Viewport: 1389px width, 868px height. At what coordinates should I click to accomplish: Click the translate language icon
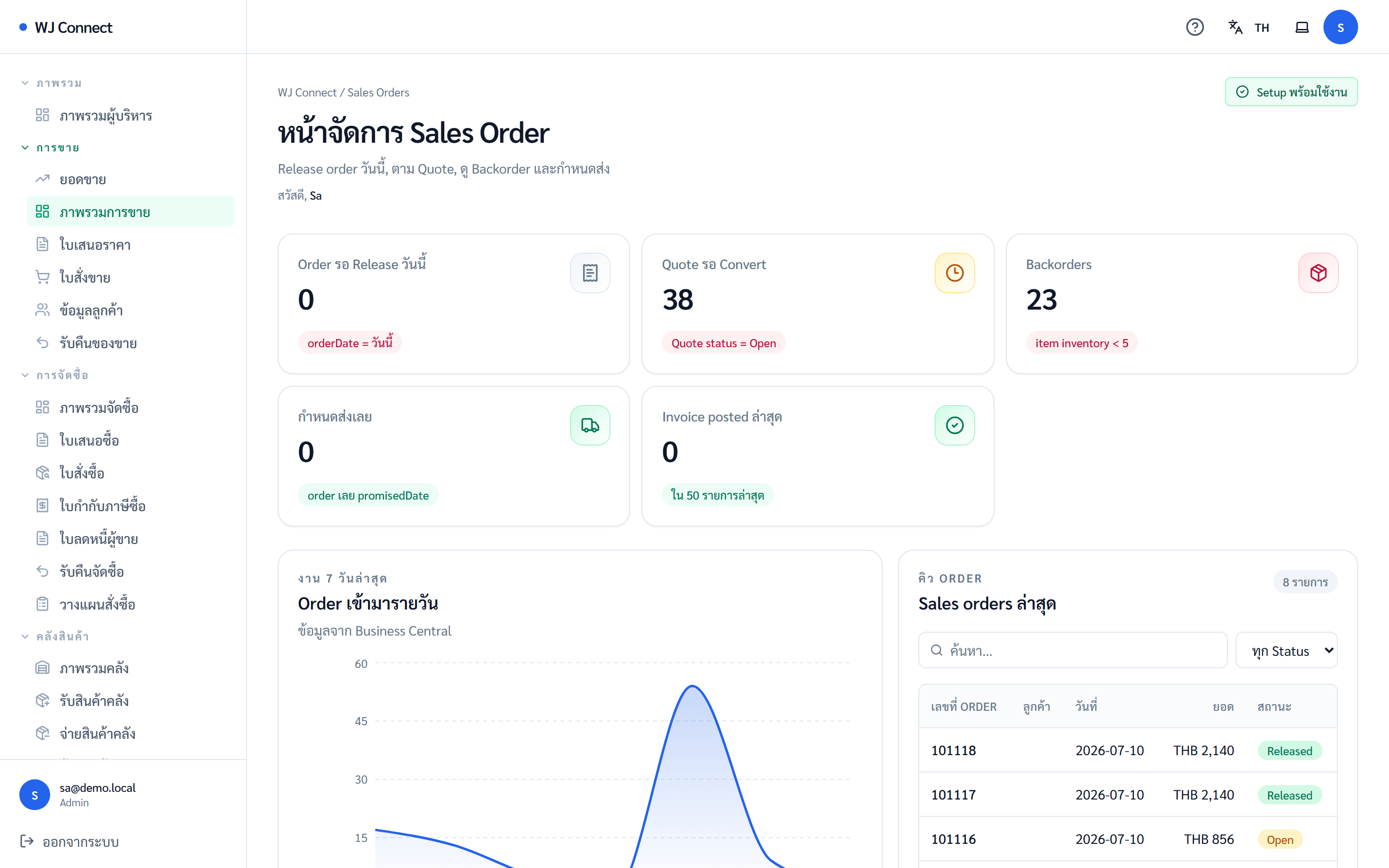click(x=1235, y=27)
